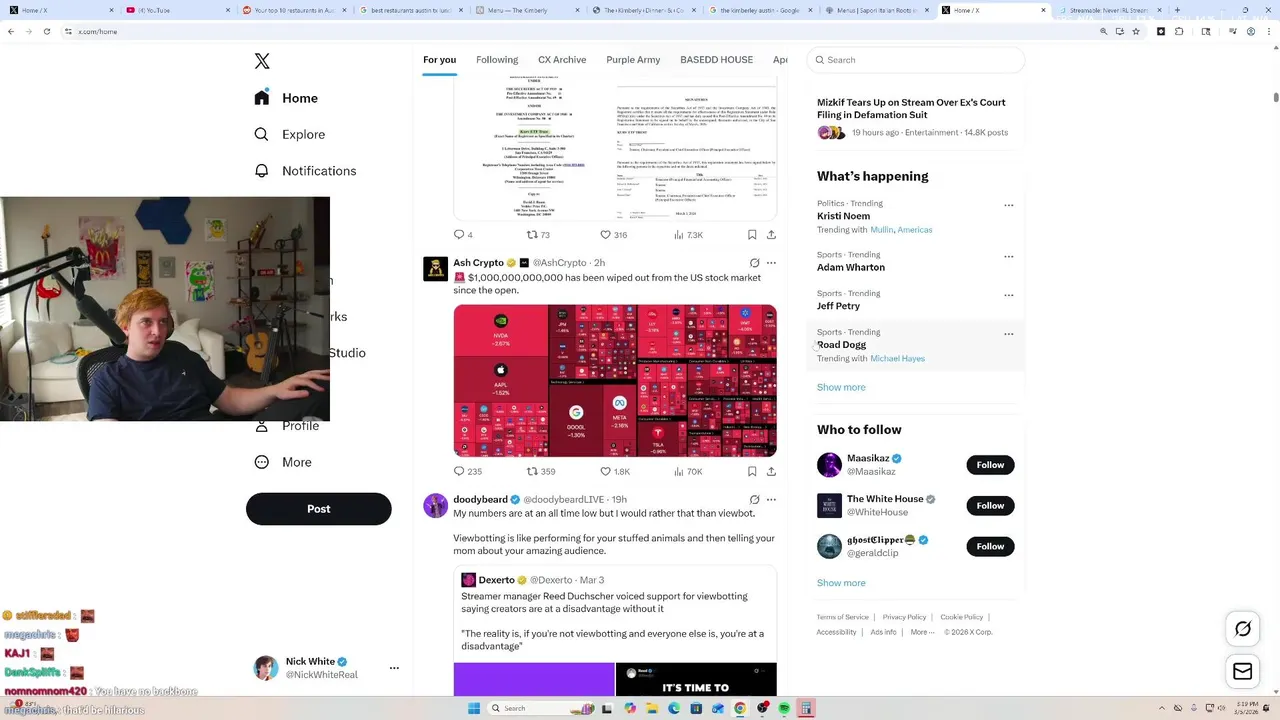Viewport: 1280px width, 720px height.
Task: Reload the page via browser refresh icon
Action: point(46,31)
